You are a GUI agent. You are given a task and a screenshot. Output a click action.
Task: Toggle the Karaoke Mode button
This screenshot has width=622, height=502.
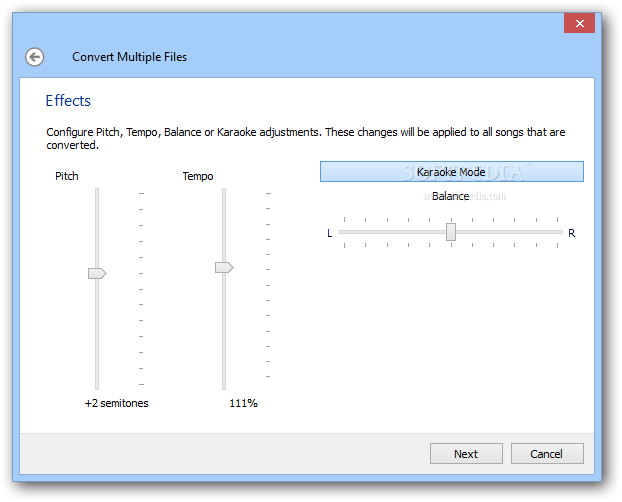pyautogui.click(x=451, y=172)
